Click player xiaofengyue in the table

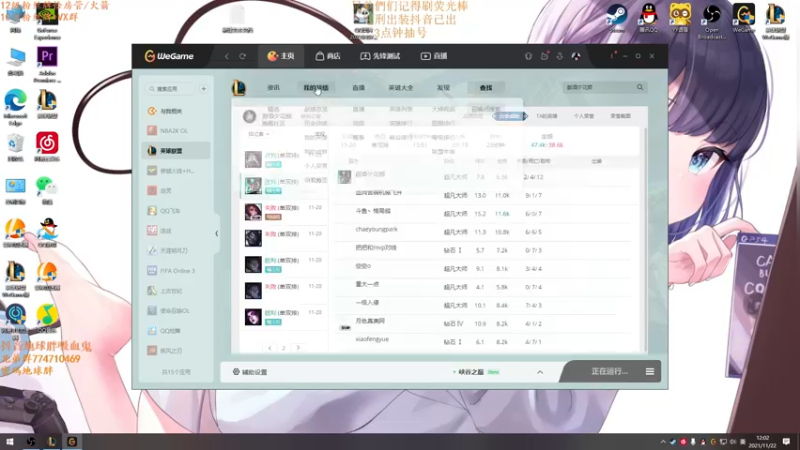coord(372,339)
